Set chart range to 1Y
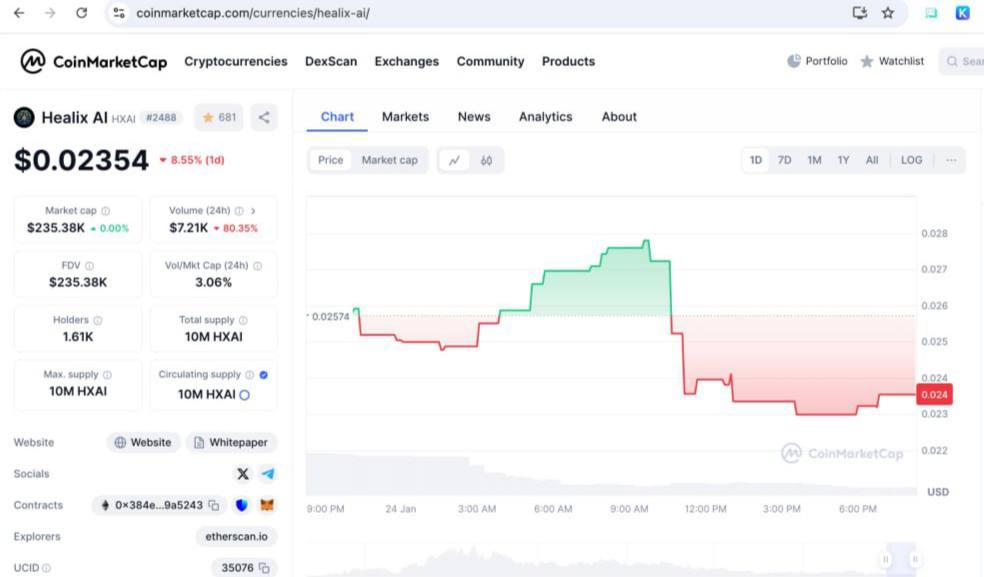 pyautogui.click(x=843, y=160)
